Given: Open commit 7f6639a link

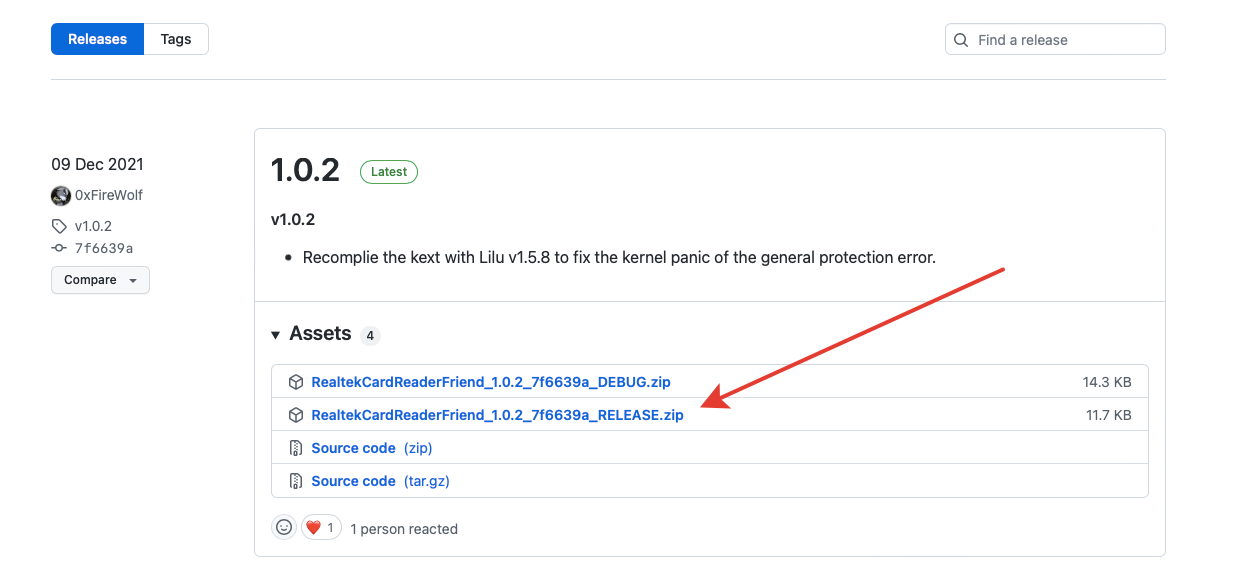Looking at the screenshot, I should coord(104,248).
